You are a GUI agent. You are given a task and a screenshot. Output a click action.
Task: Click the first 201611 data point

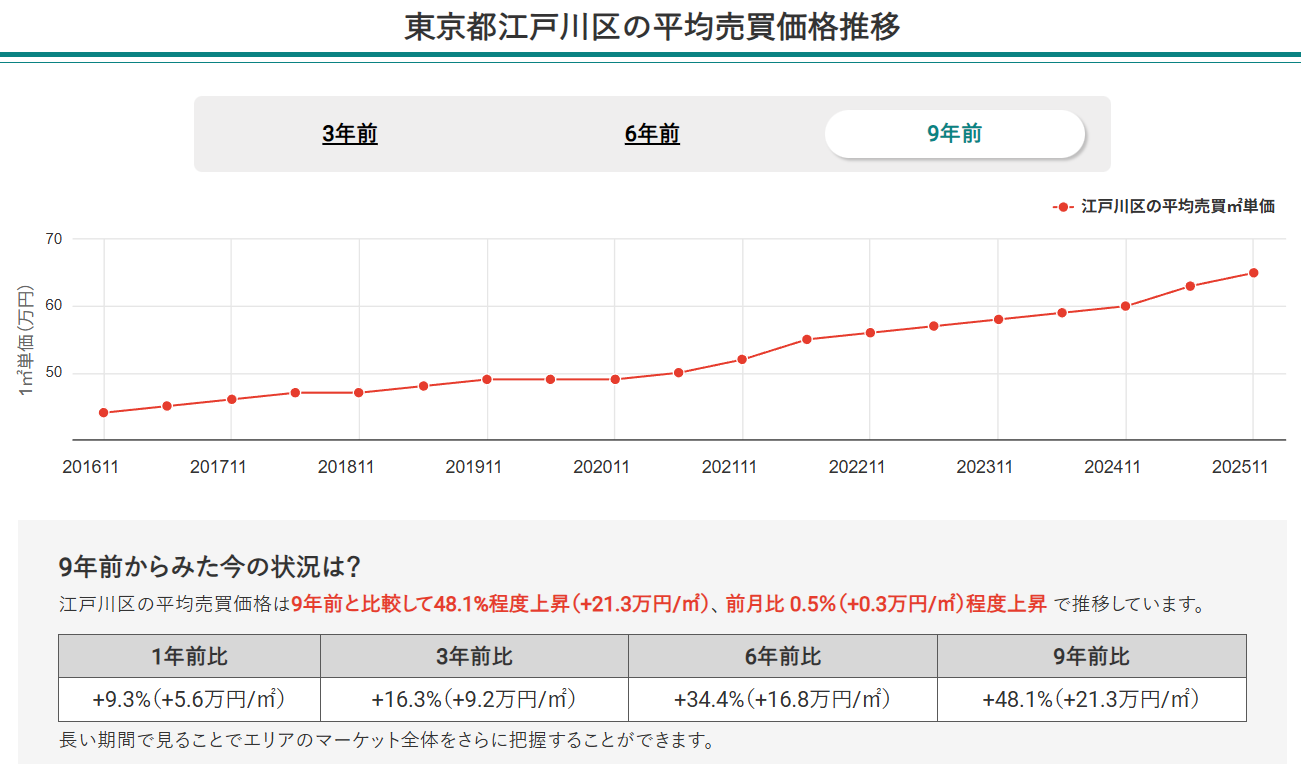pyautogui.click(x=103, y=411)
